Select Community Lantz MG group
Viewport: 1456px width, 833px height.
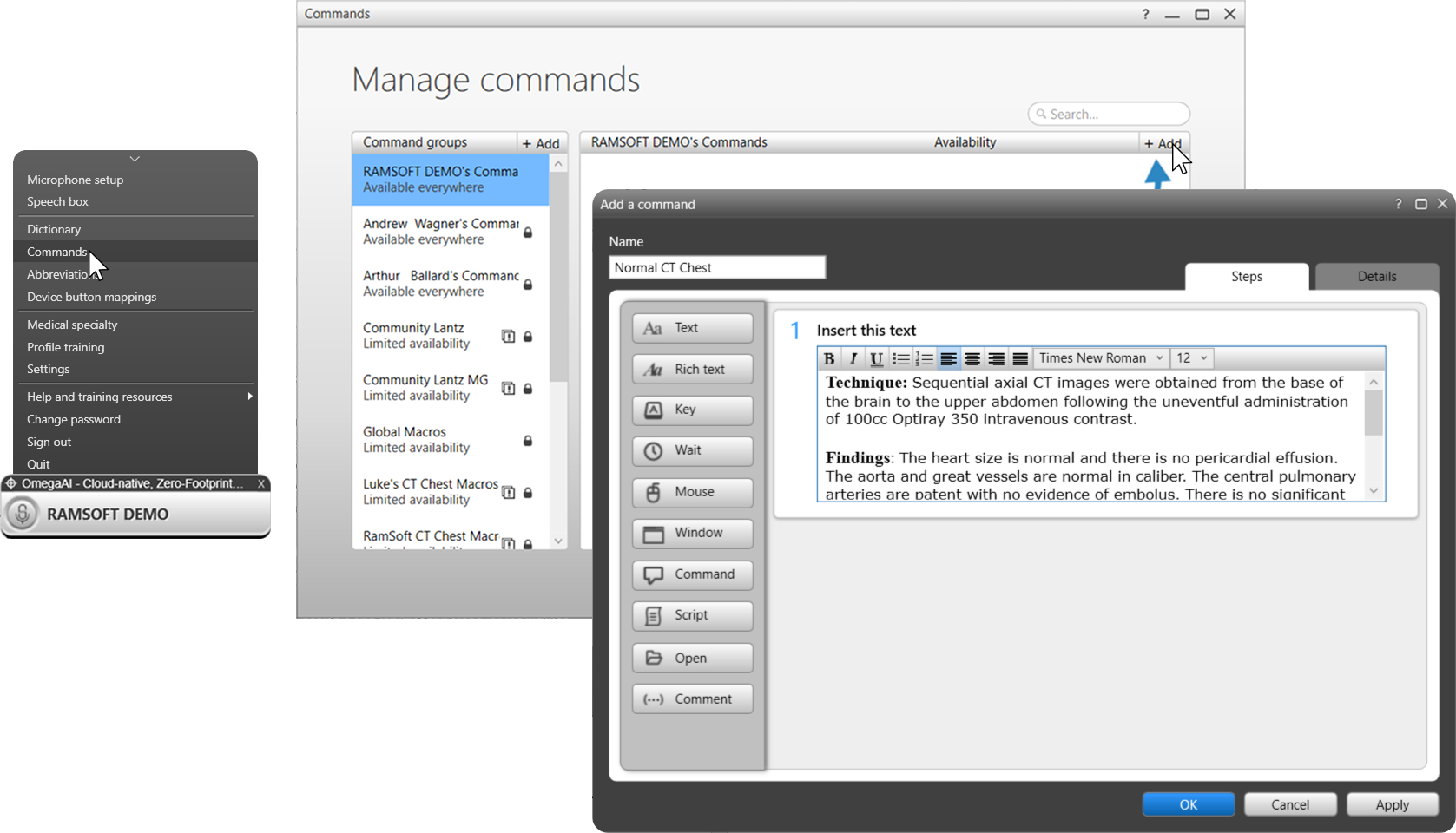[451, 388]
